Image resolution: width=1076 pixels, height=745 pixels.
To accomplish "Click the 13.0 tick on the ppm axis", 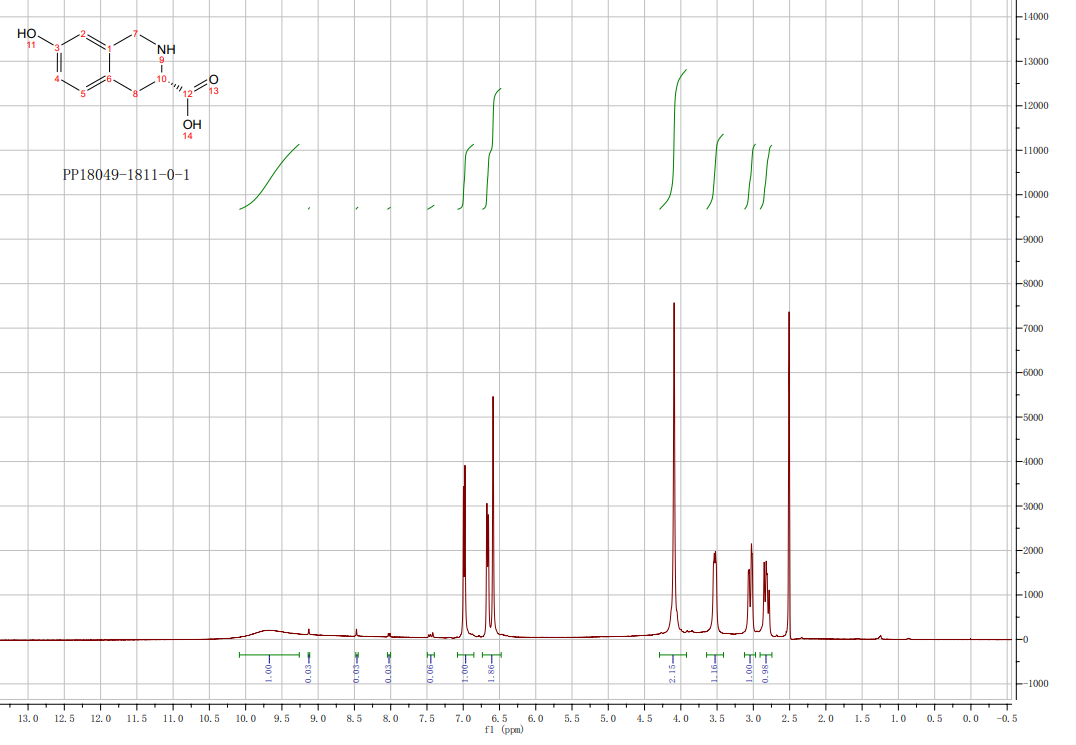I will click(x=29, y=719).
